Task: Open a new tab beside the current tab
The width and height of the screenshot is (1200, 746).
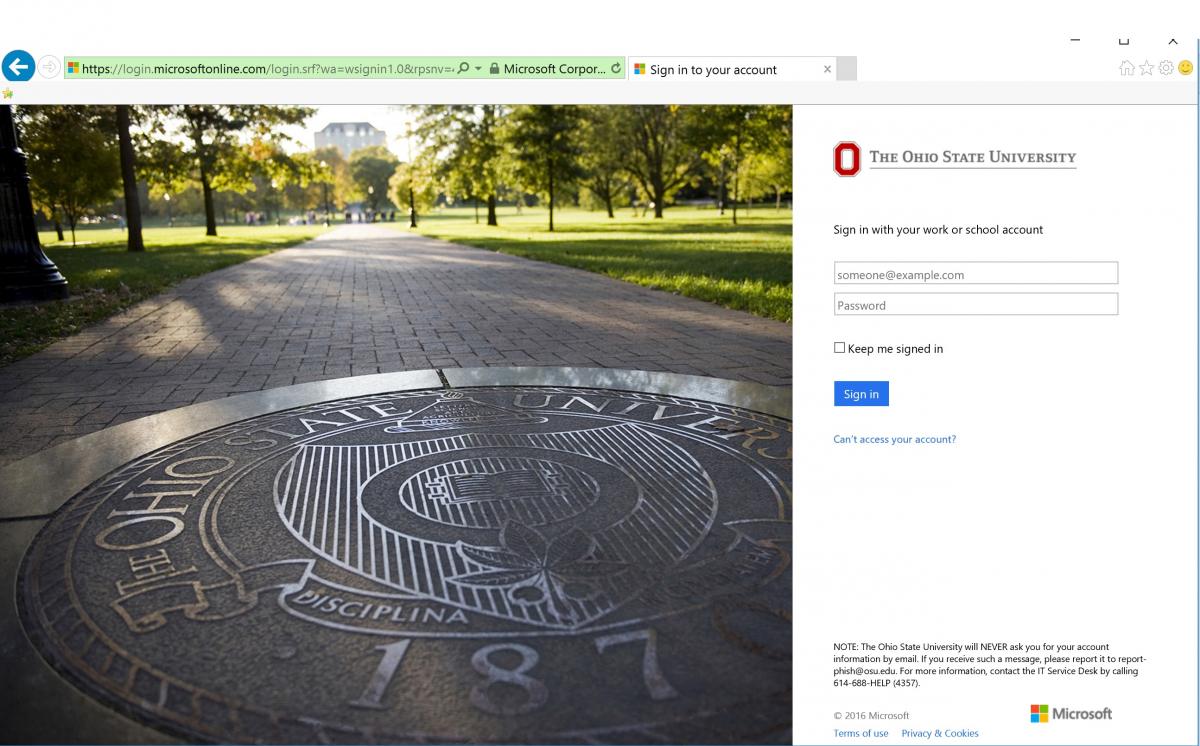Action: tap(846, 69)
